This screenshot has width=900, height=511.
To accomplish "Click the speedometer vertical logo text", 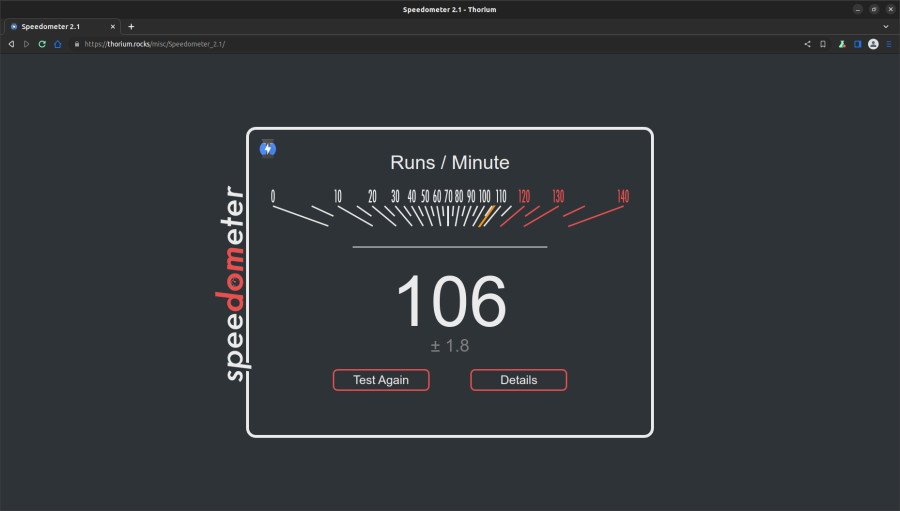I will [234, 283].
